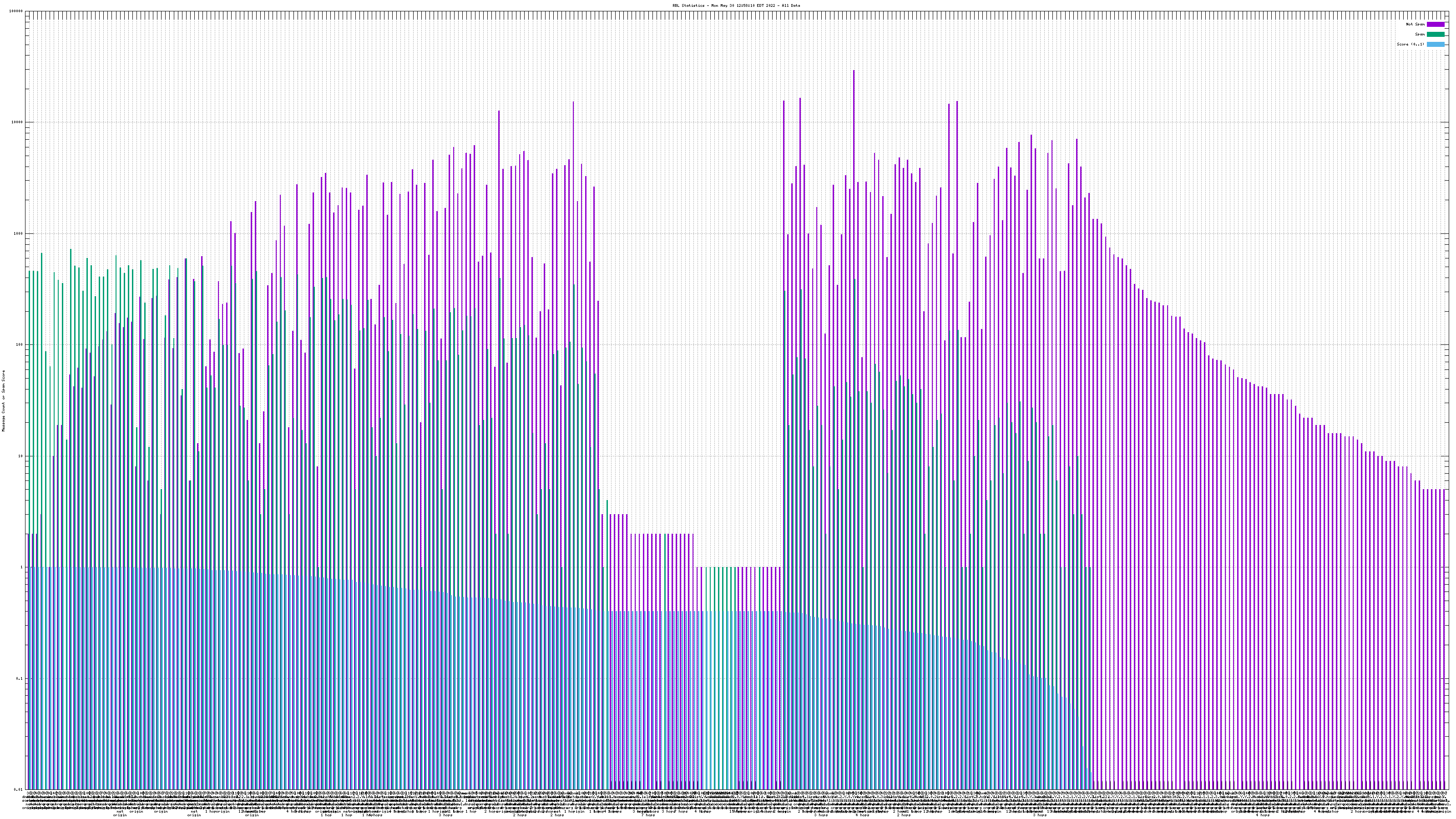Click the green Spam legend swatch

(x=1436, y=35)
